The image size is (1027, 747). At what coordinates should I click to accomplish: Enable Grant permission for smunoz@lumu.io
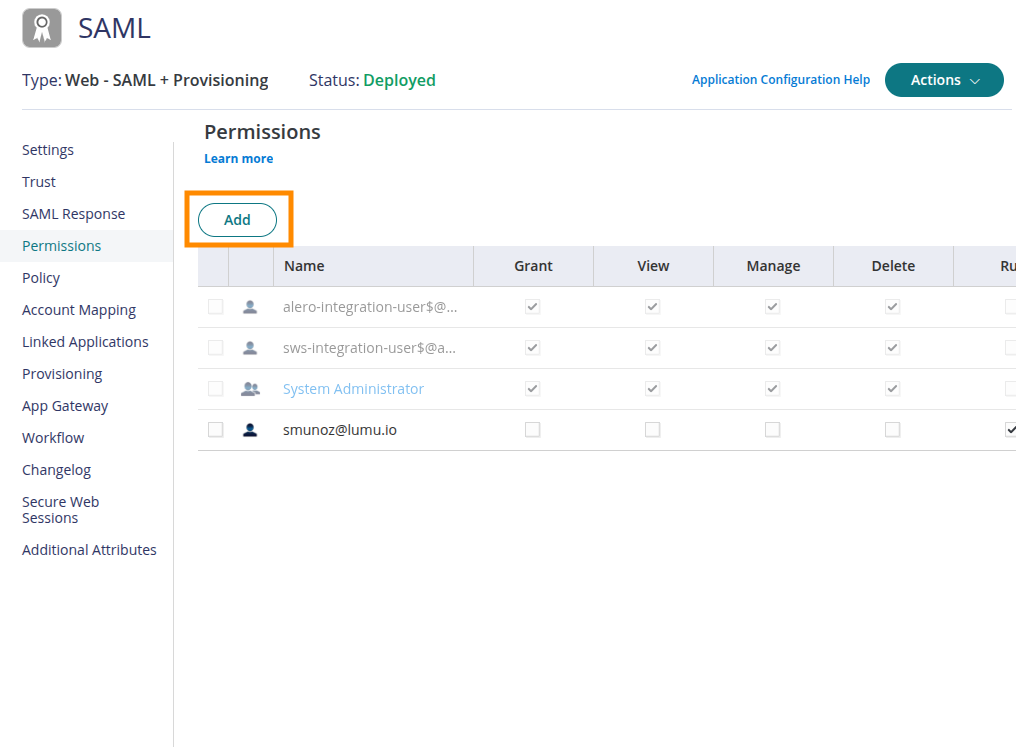(x=533, y=430)
